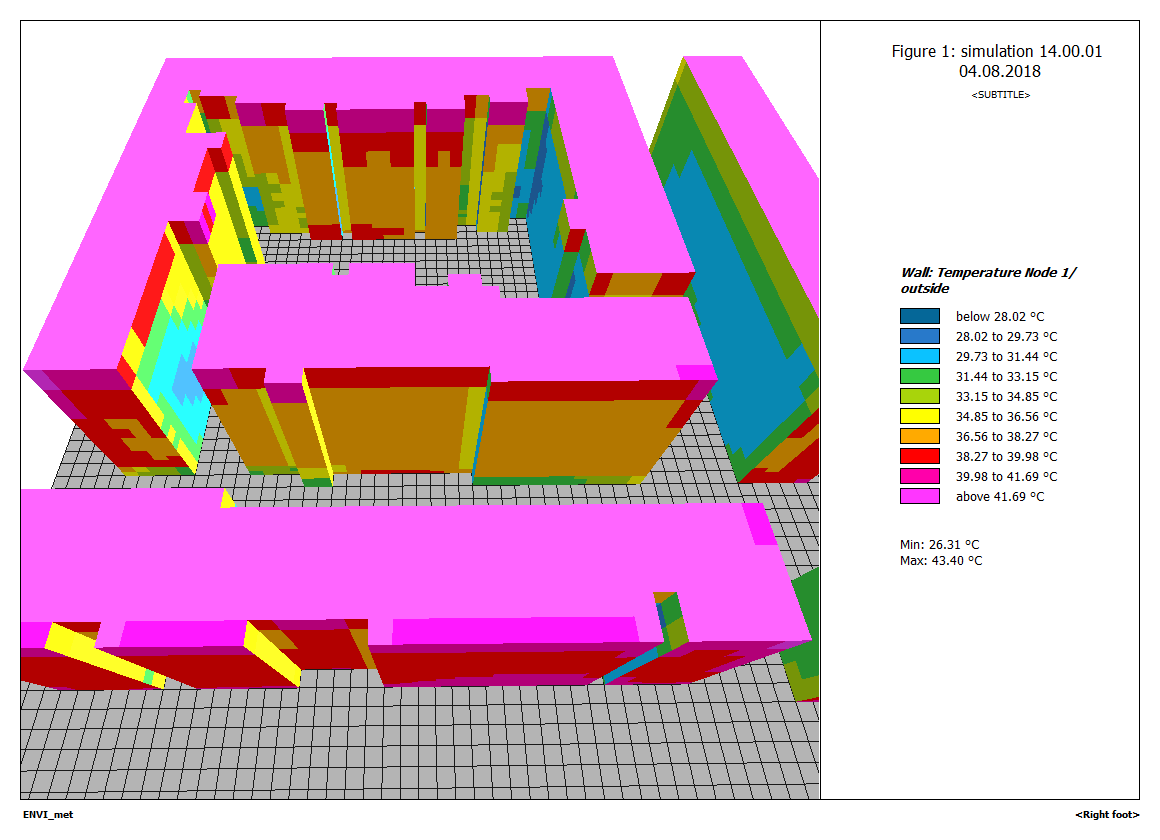Select the olive 33.15 to 34.85 °C swatch
Image resolution: width=1160 pixels, height=840 pixels.
coord(920,396)
